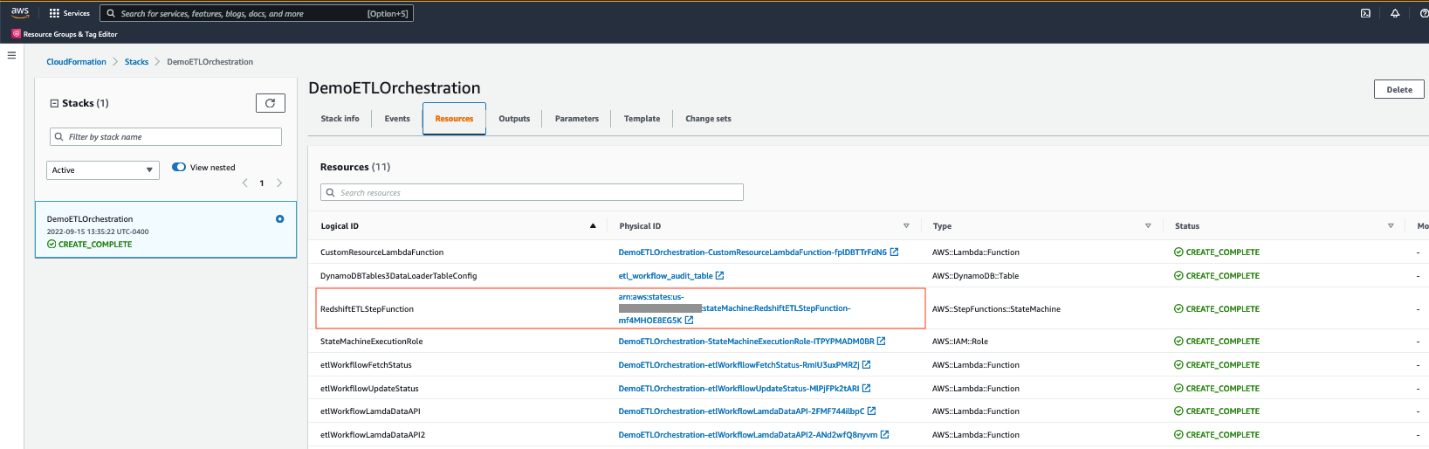This screenshot has height=449, width=1429.
Task: Open the help question mark icon
Action: (1424, 13)
